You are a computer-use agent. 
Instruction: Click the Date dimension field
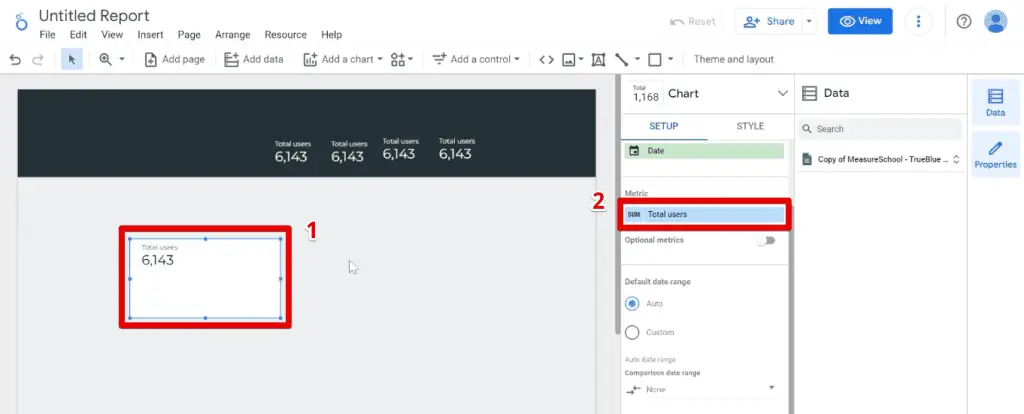pyautogui.click(x=704, y=151)
